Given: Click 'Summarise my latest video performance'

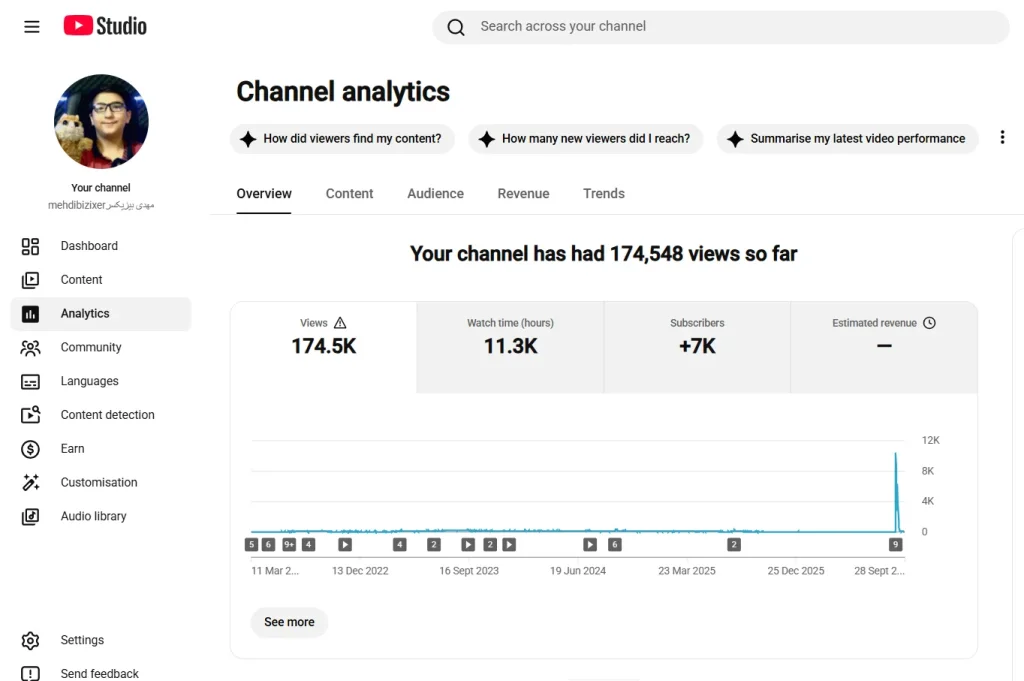Looking at the screenshot, I should [848, 139].
